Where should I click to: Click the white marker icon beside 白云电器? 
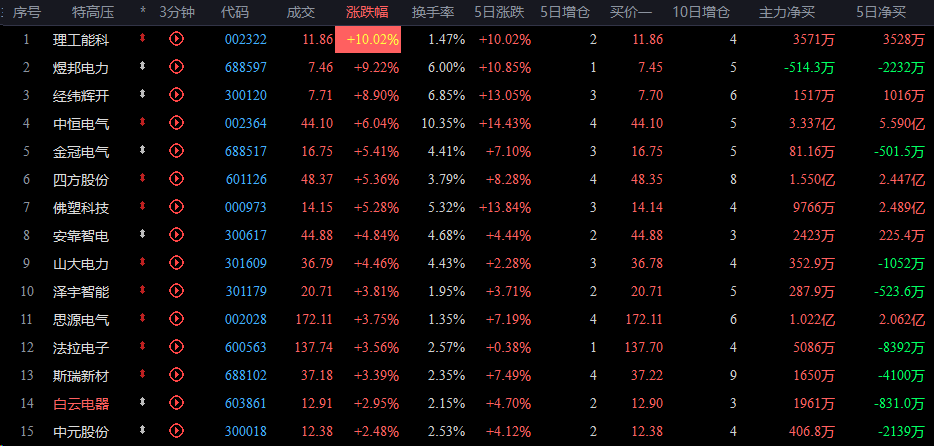[x=142, y=402]
